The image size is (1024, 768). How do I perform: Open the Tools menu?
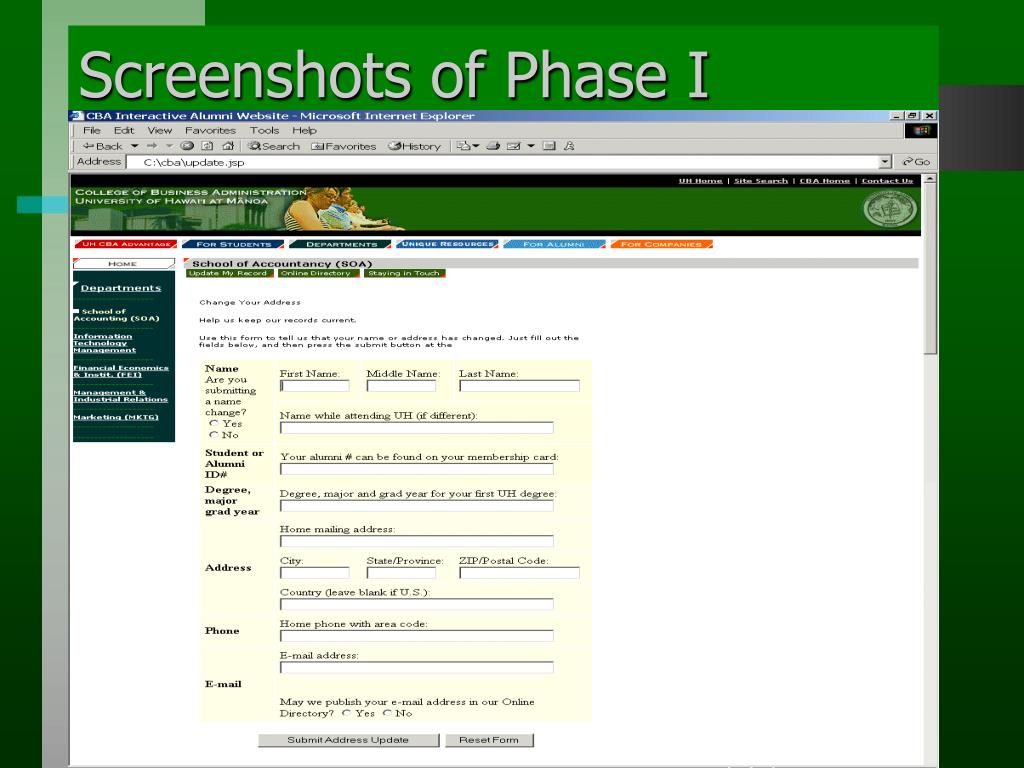point(264,131)
